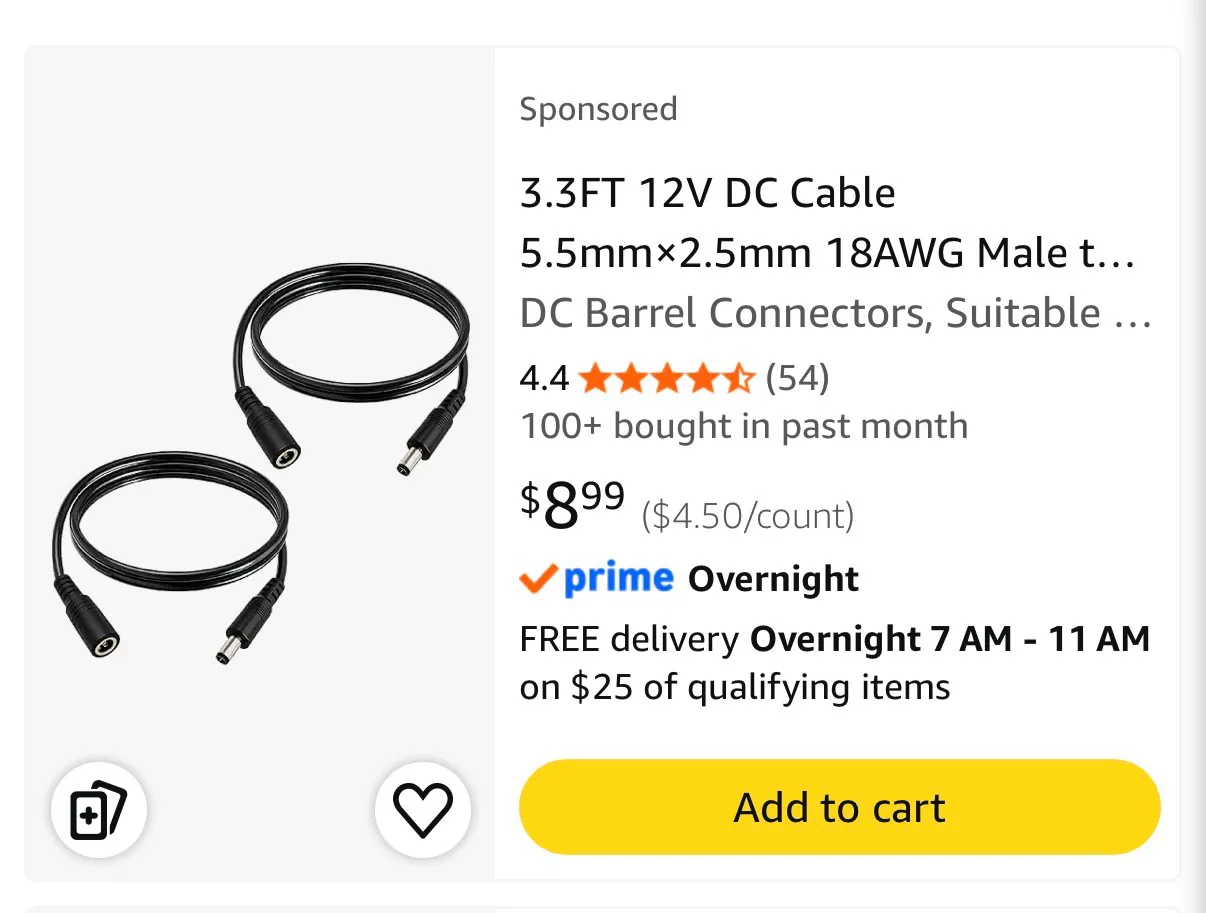Click the 5.5mm×2.5mm 18AWG title line
This screenshot has width=1206, height=913.
coord(828,254)
